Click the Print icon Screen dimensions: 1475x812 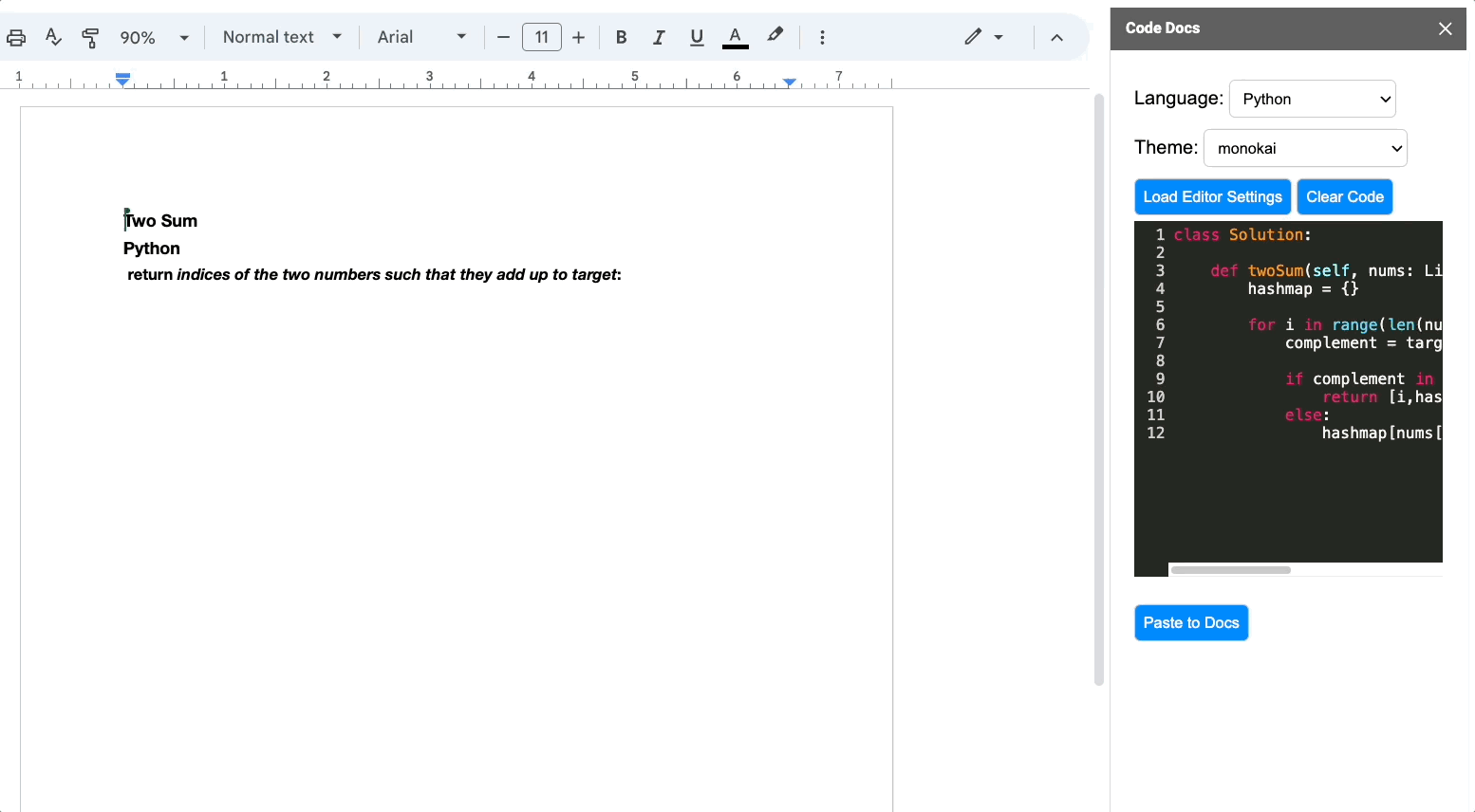click(16, 38)
